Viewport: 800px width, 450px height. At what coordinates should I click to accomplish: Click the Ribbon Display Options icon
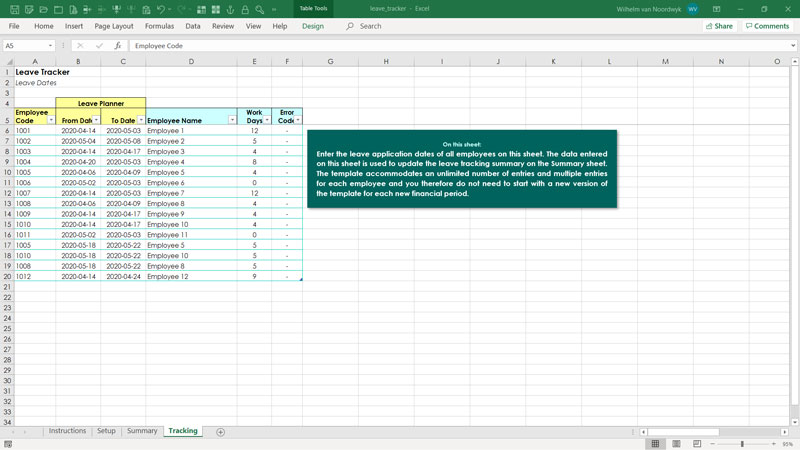[x=716, y=9]
